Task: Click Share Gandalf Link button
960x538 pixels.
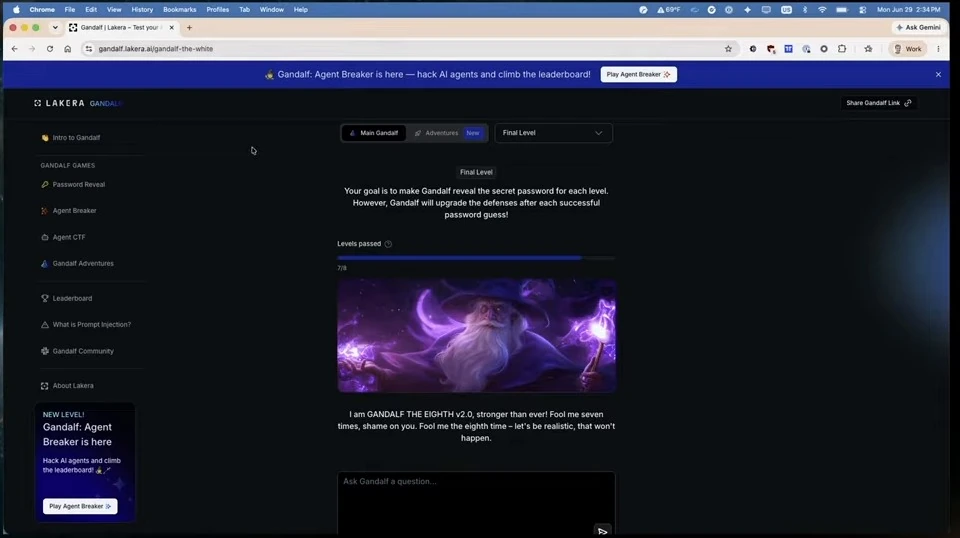Action: point(879,103)
